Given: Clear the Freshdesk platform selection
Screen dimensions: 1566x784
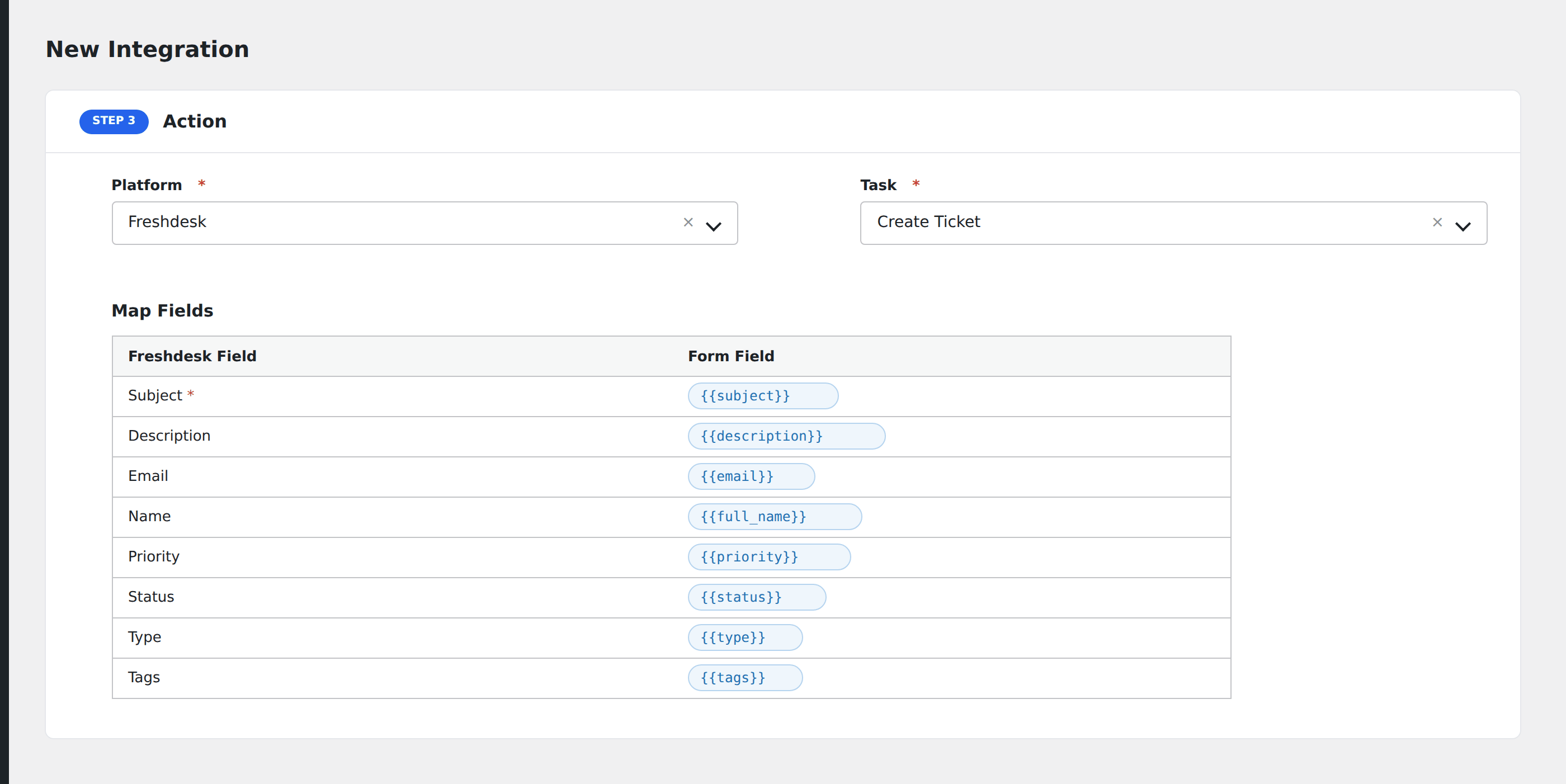Looking at the screenshot, I should (x=688, y=223).
